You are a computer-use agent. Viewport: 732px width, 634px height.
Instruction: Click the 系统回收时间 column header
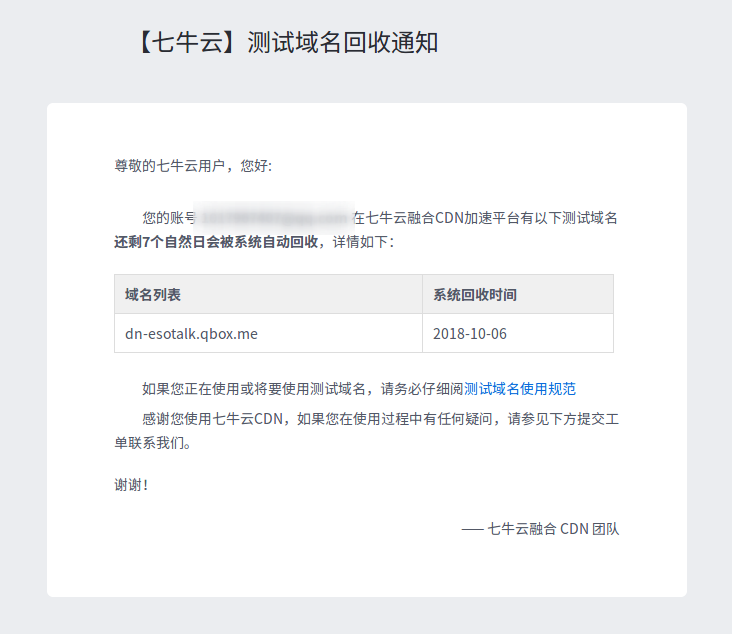coord(518,294)
